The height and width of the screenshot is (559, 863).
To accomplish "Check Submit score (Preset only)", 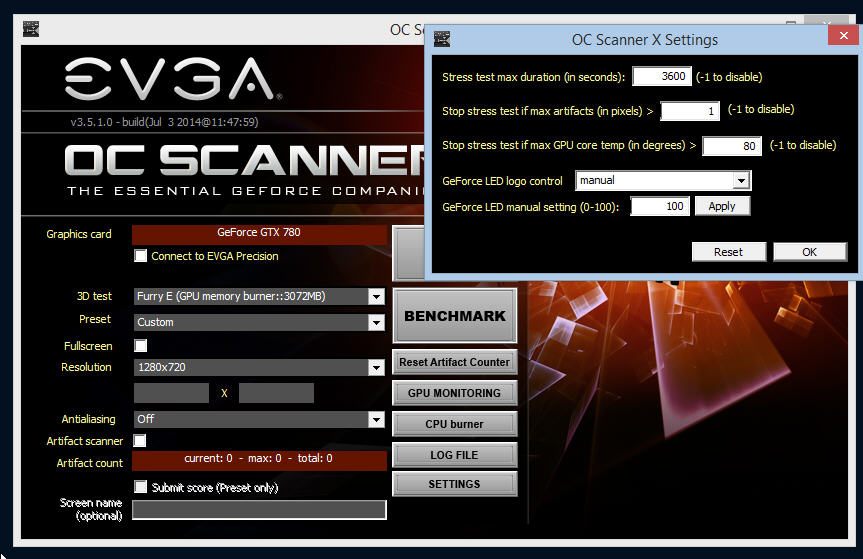I will [141, 487].
